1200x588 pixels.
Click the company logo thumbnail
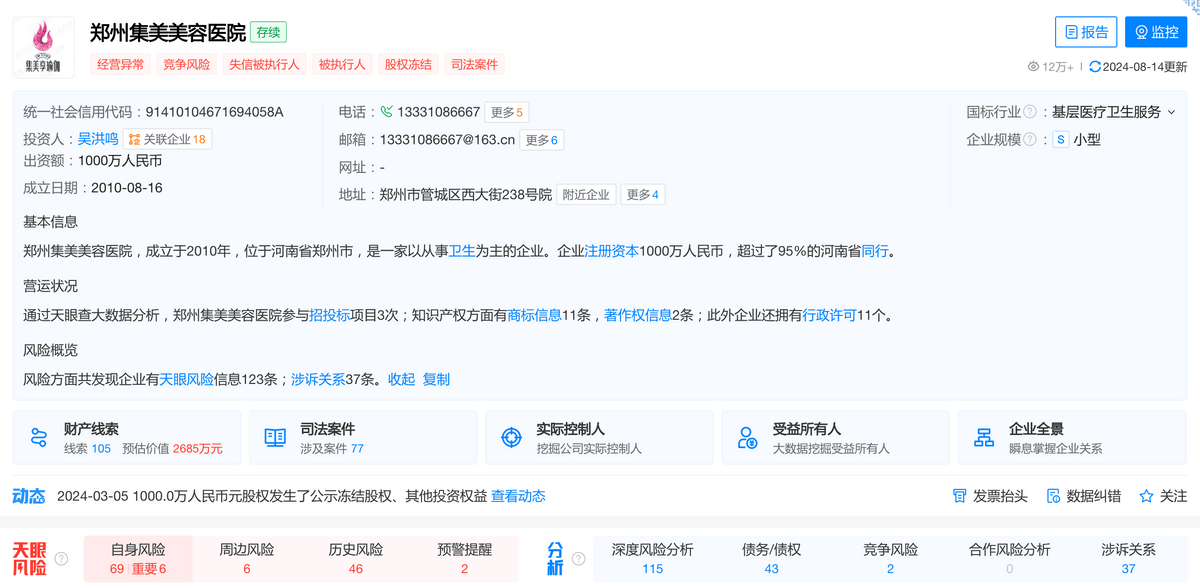click(43, 47)
